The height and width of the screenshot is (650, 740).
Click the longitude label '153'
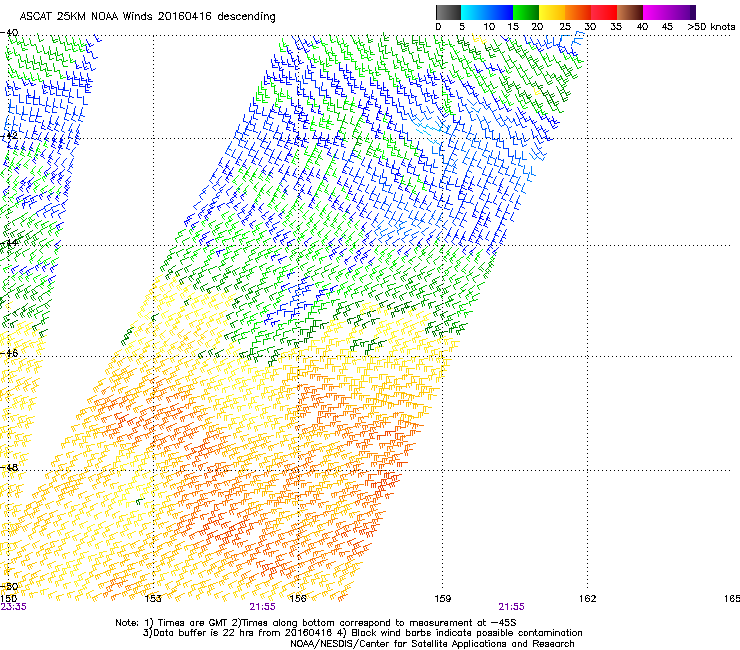pos(153,599)
